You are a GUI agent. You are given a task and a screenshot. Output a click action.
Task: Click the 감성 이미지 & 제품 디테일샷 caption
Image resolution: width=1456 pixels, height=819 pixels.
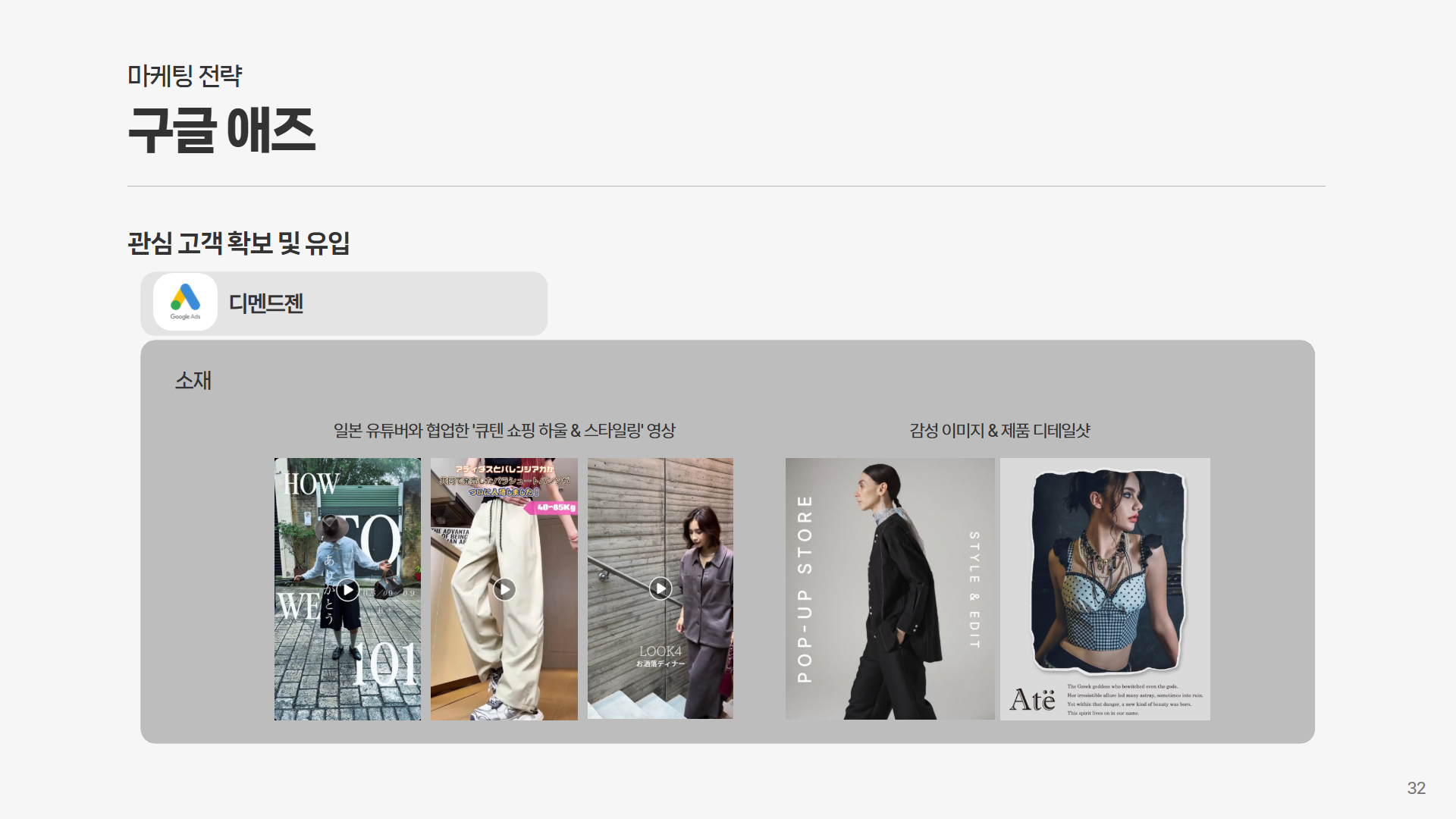point(999,431)
